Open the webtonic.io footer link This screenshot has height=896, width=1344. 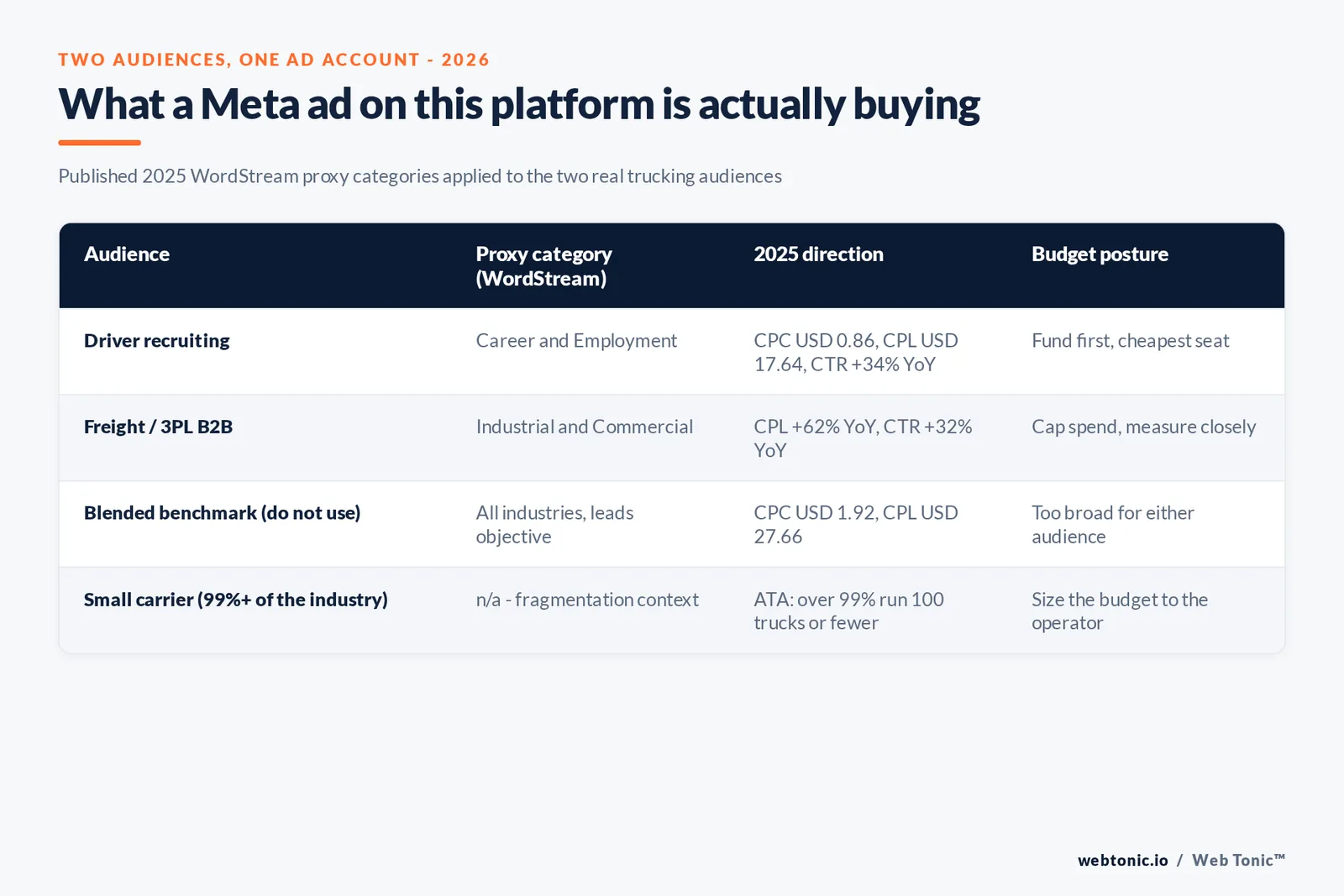(x=1122, y=860)
